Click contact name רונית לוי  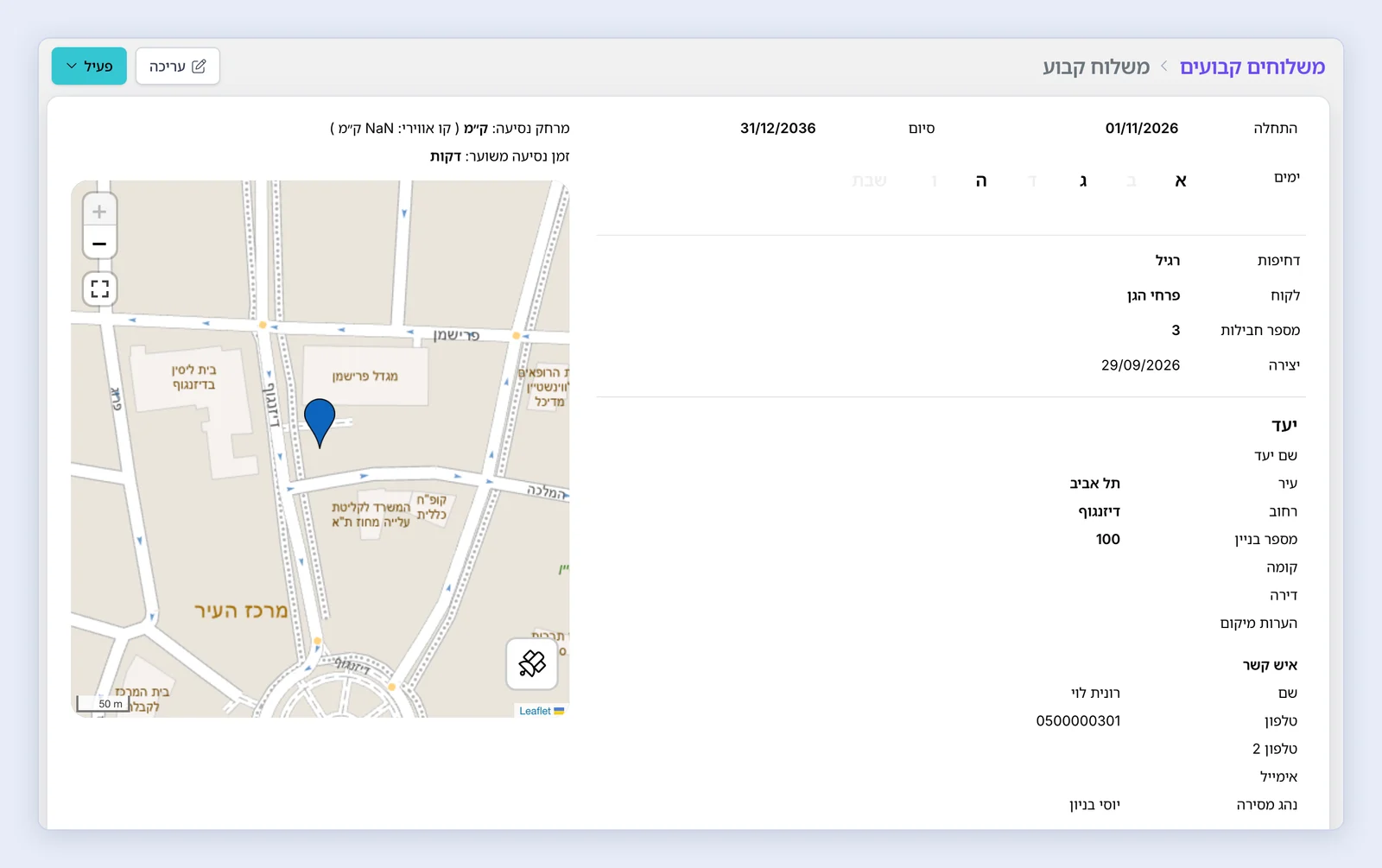tap(1095, 693)
